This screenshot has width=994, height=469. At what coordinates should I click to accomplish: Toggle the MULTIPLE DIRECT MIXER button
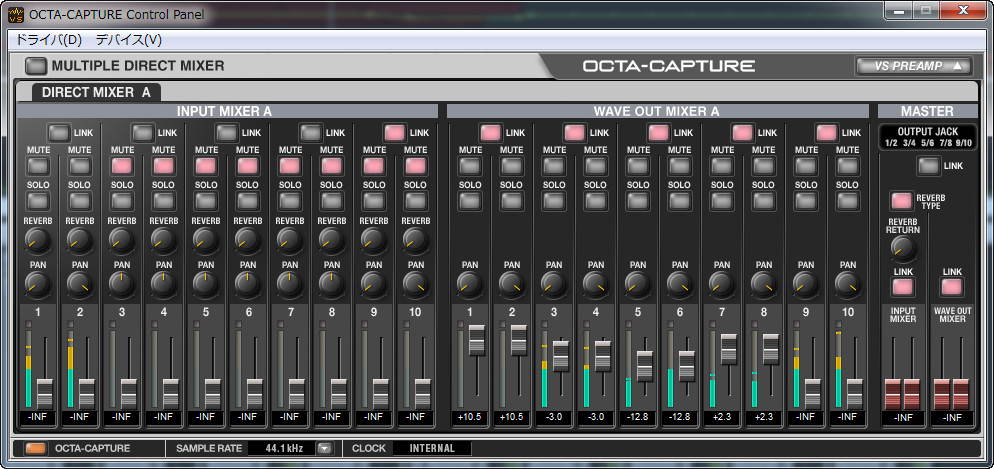(x=36, y=65)
